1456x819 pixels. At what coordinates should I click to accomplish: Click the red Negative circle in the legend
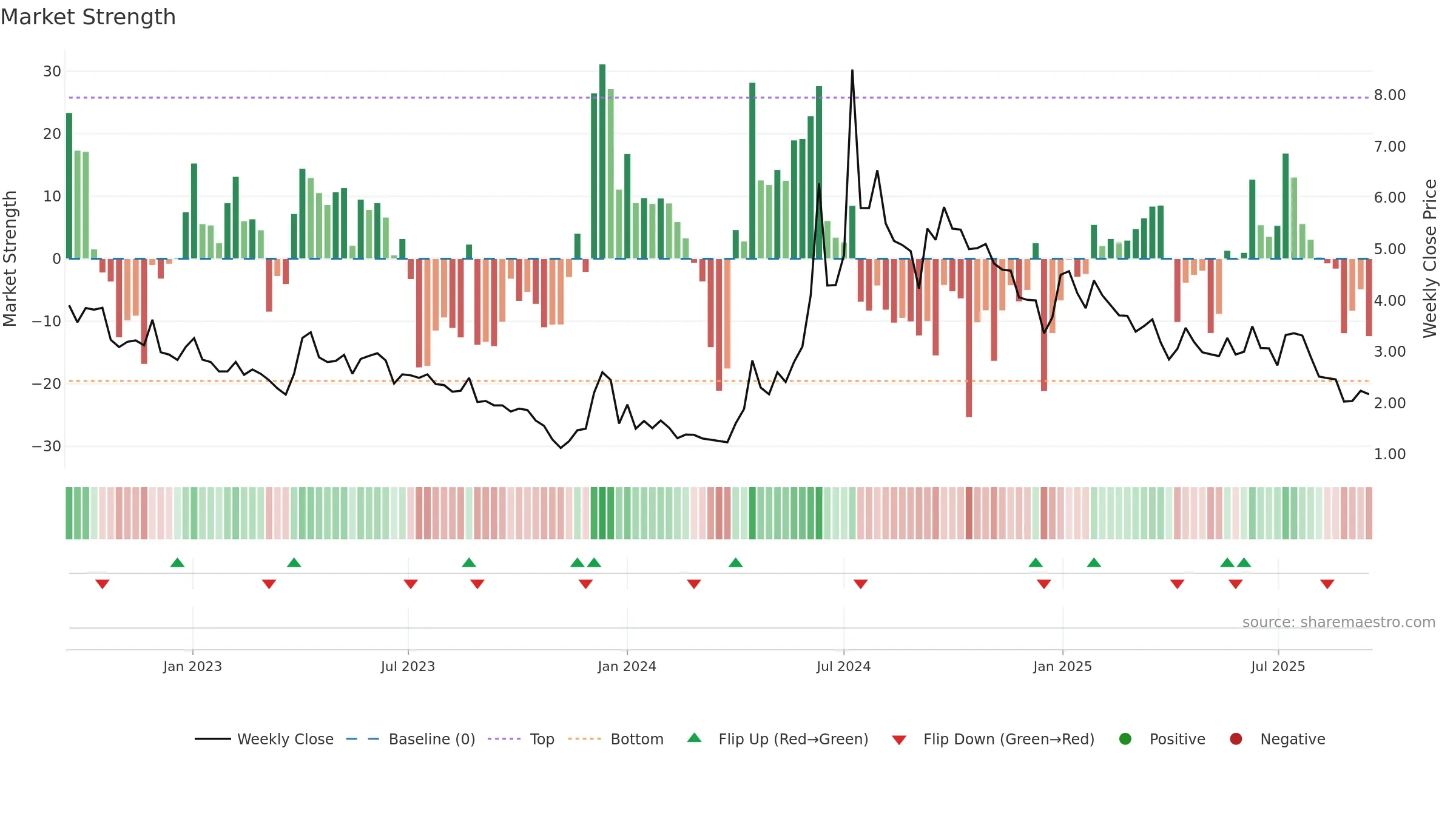pos(1236,739)
